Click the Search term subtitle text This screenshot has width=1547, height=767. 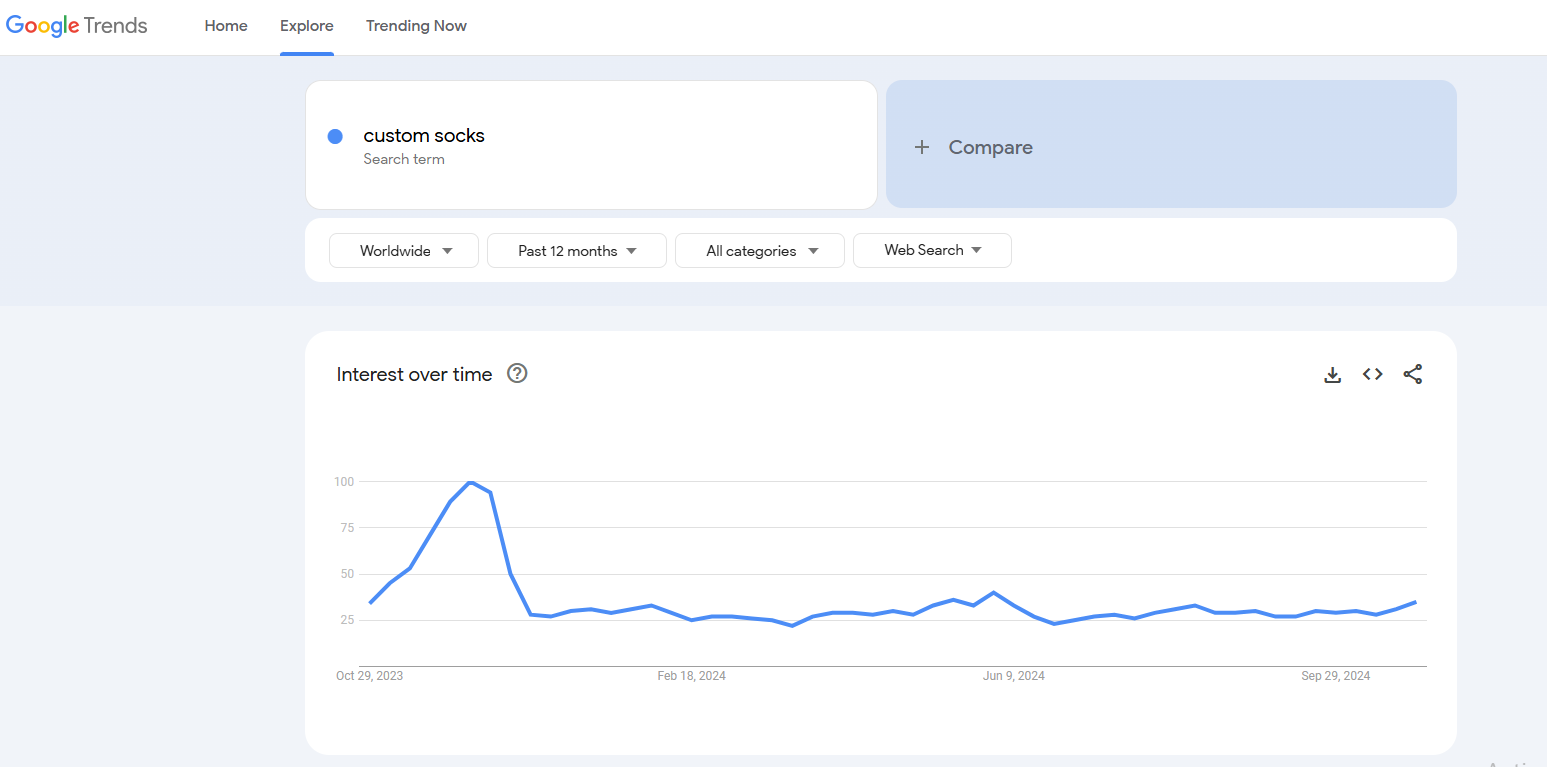(x=404, y=159)
